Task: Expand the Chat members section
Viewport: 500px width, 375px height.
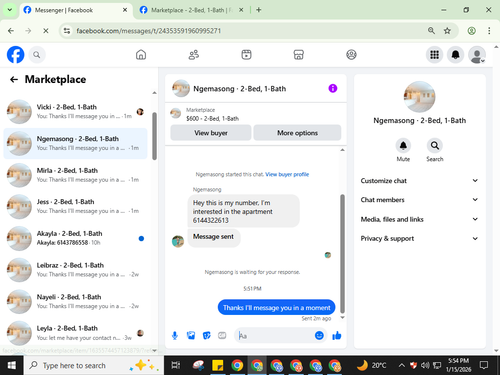Action: tap(419, 200)
